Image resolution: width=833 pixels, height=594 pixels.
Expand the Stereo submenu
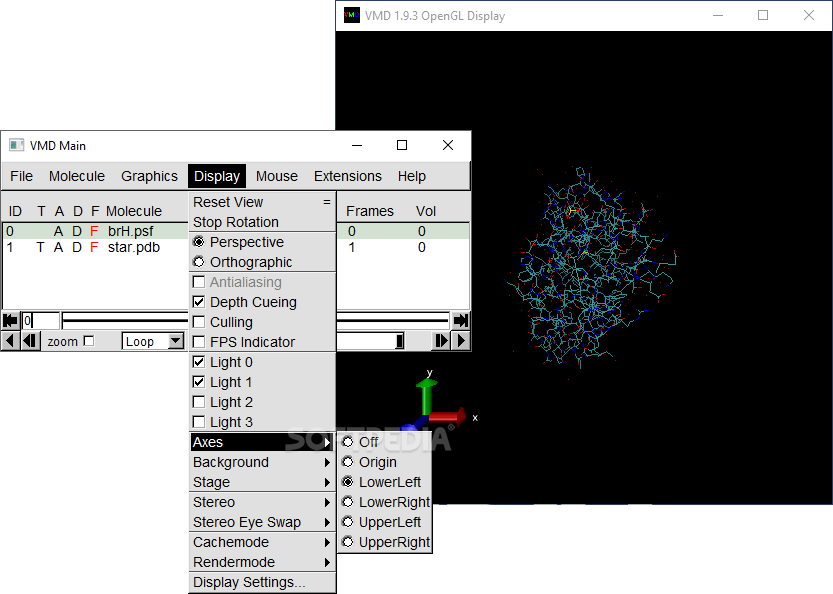pos(262,502)
